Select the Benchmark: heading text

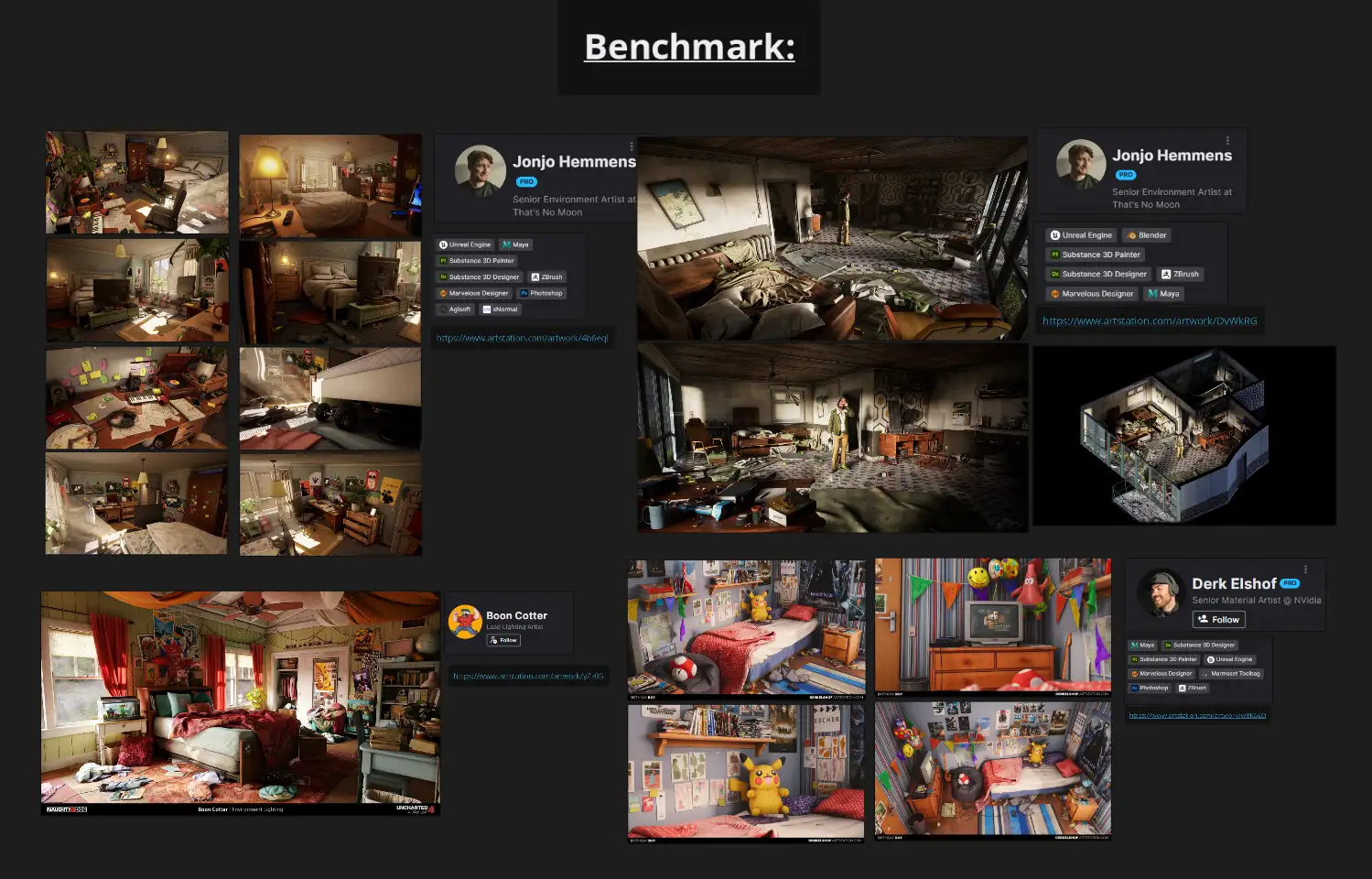click(x=689, y=47)
